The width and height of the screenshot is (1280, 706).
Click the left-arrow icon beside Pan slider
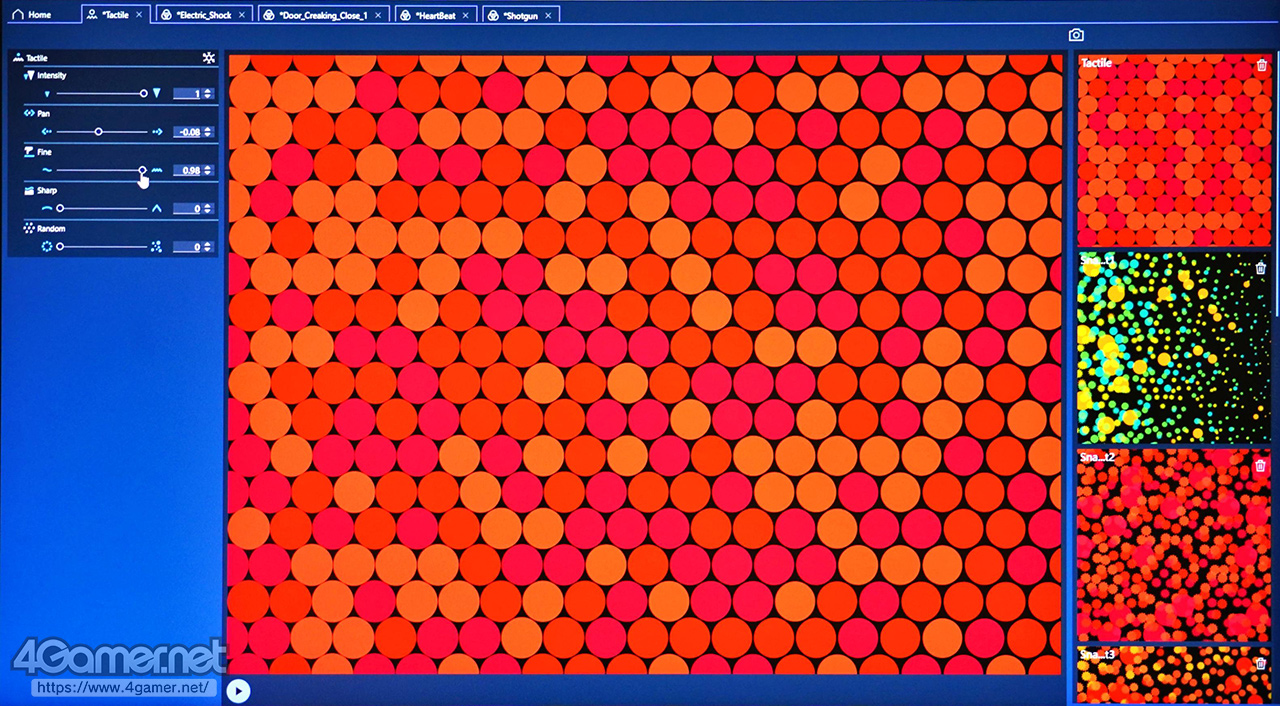(x=46, y=132)
